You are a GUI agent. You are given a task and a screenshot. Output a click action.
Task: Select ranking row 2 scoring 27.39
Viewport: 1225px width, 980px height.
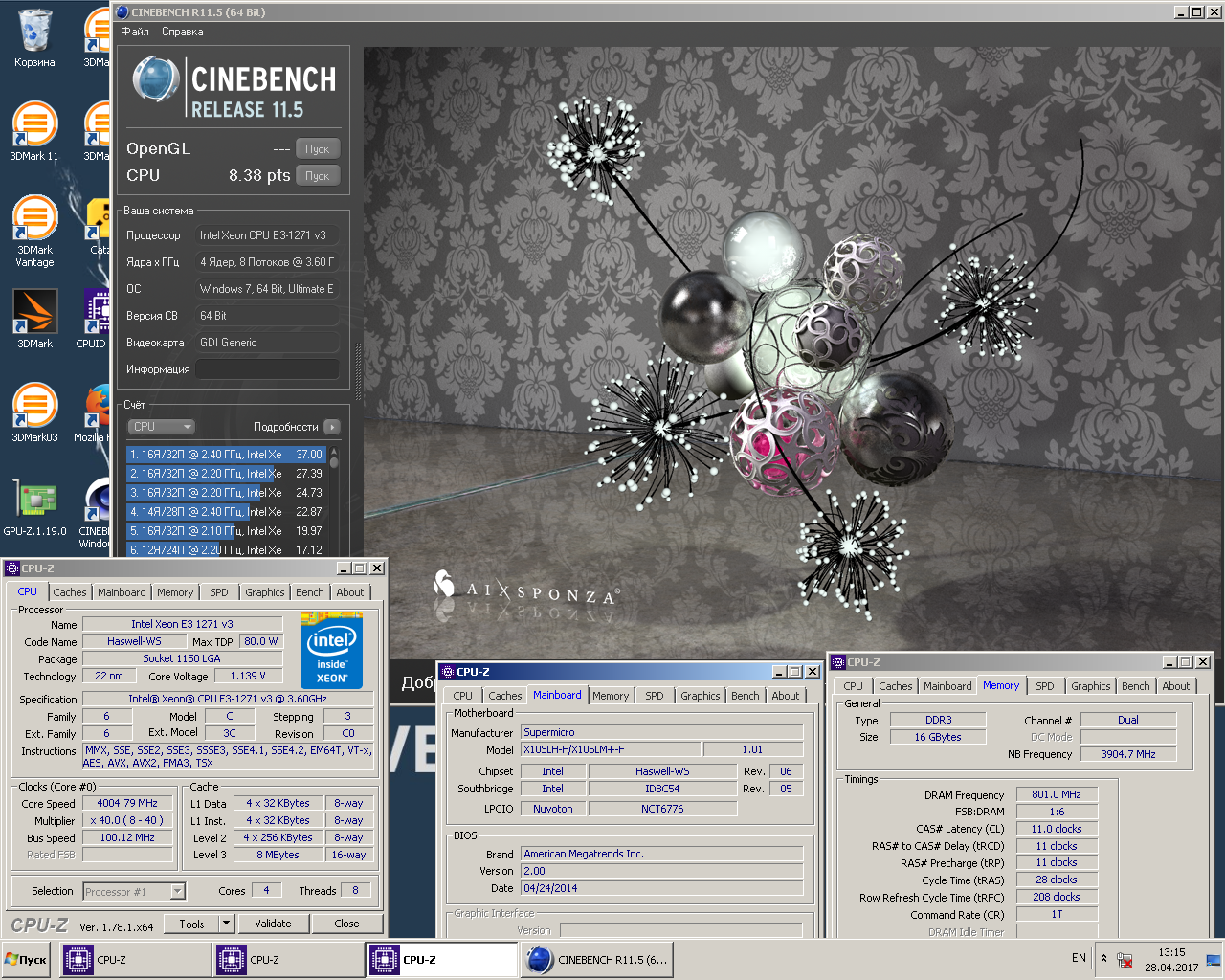click(226, 474)
